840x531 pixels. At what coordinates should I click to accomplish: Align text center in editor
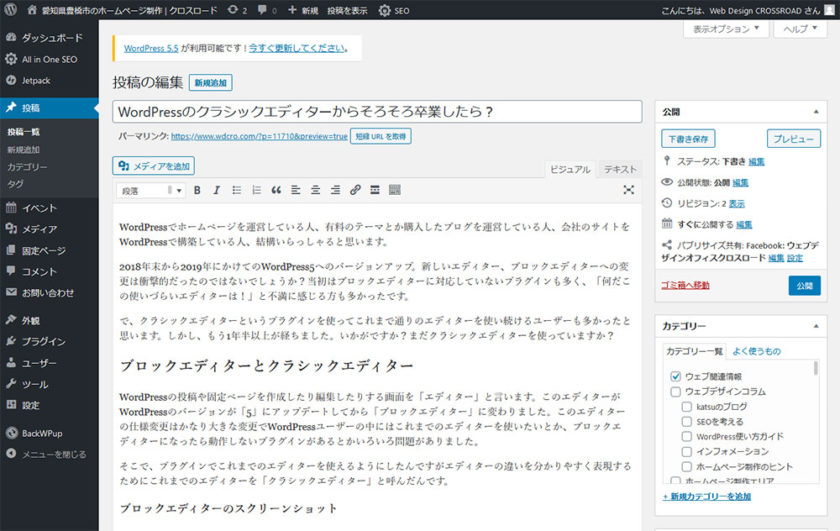click(x=316, y=190)
